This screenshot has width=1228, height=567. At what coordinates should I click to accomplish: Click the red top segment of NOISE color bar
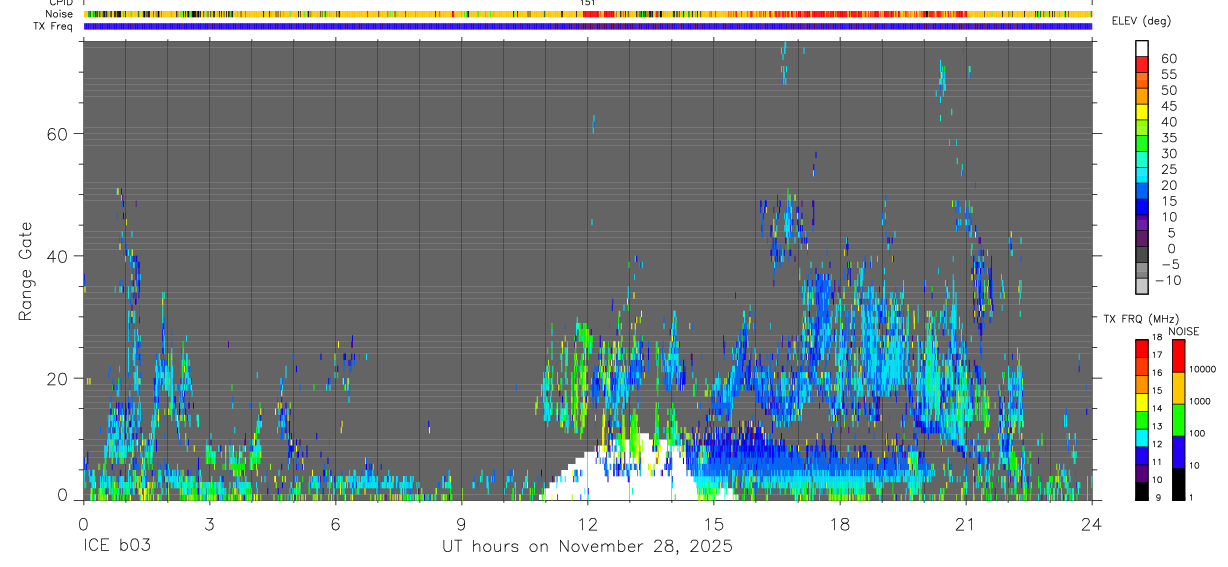click(1178, 356)
